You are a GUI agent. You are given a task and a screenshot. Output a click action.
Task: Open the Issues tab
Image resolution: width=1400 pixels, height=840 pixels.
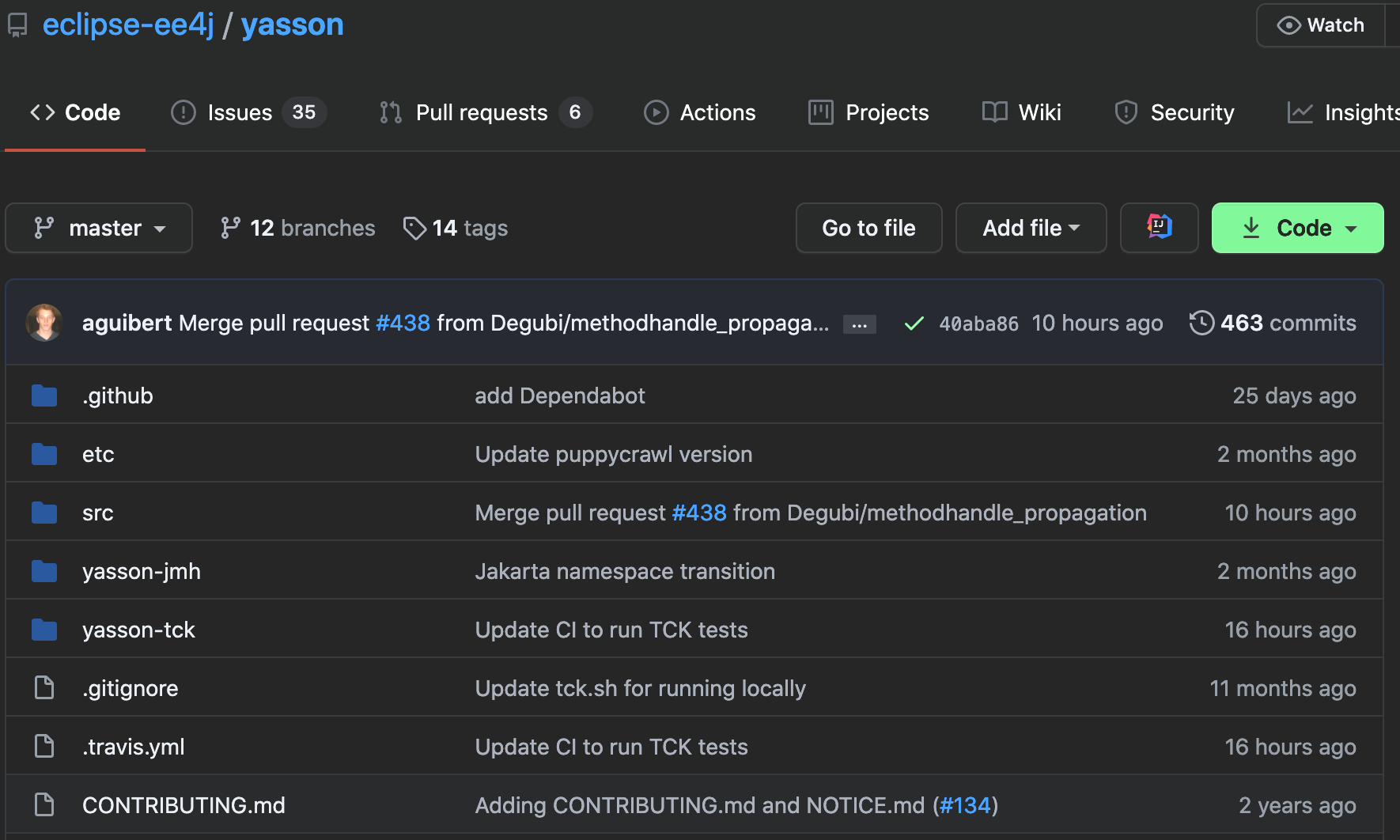[248, 112]
